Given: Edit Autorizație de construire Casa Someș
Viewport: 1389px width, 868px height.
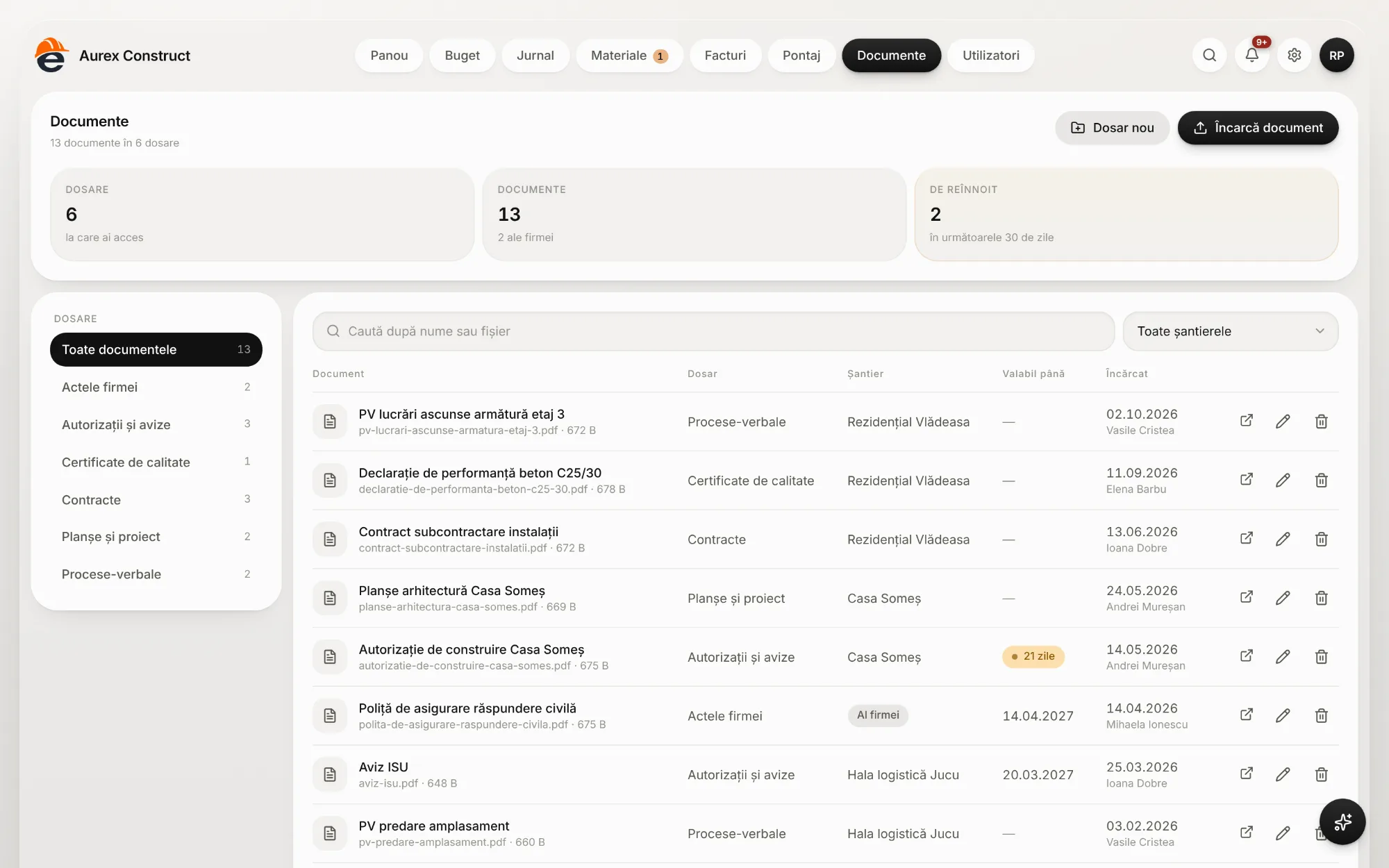Looking at the screenshot, I should 1283,656.
